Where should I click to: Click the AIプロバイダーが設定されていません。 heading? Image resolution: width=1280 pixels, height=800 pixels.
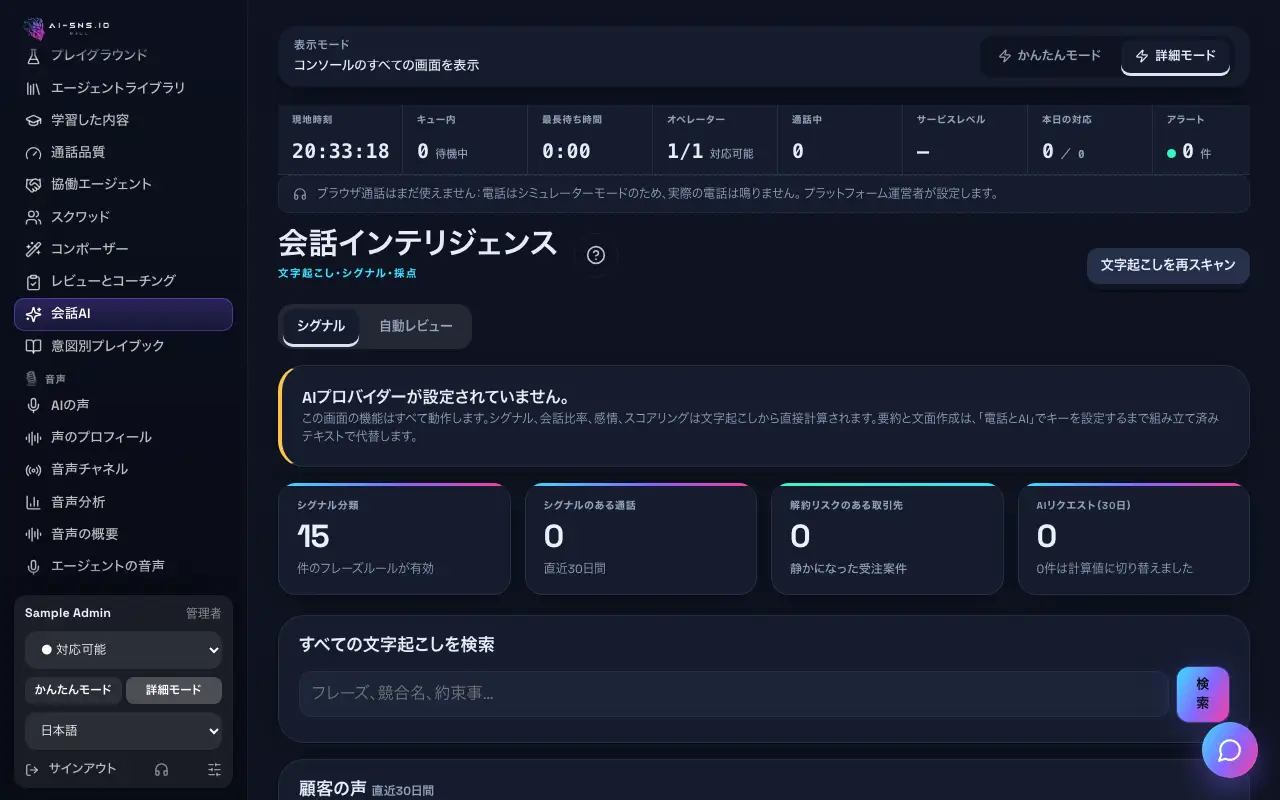pyautogui.click(x=436, y=397)
